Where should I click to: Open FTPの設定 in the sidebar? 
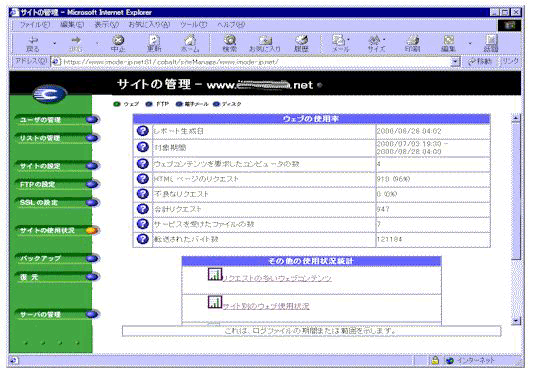57,184
